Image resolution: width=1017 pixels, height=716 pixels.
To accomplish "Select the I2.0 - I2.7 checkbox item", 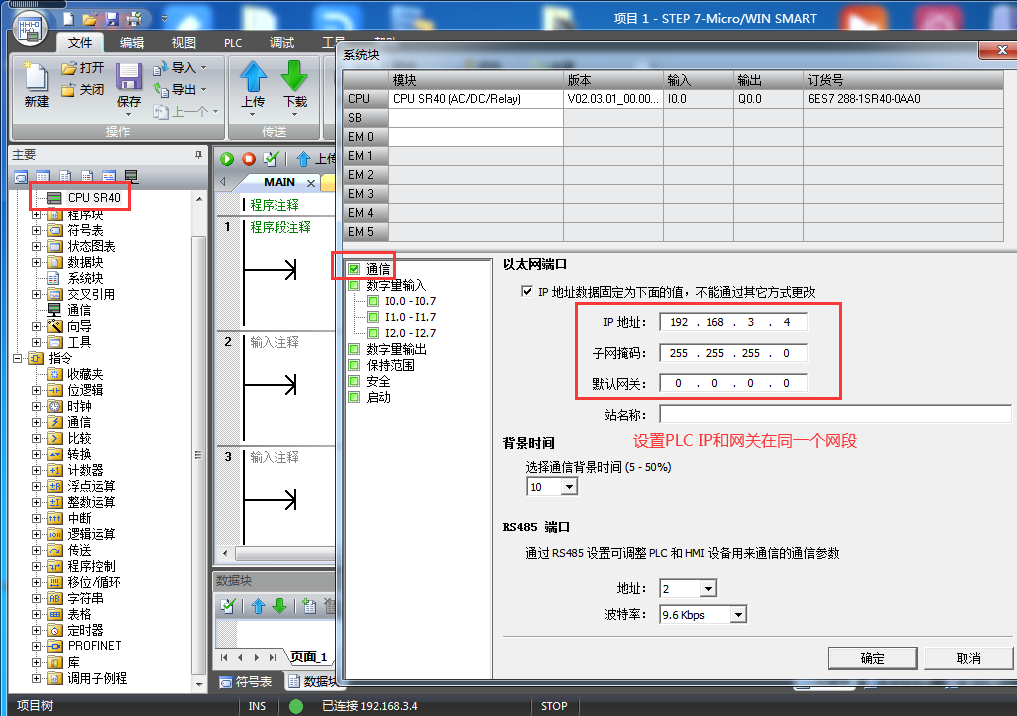I will point(373,333).
